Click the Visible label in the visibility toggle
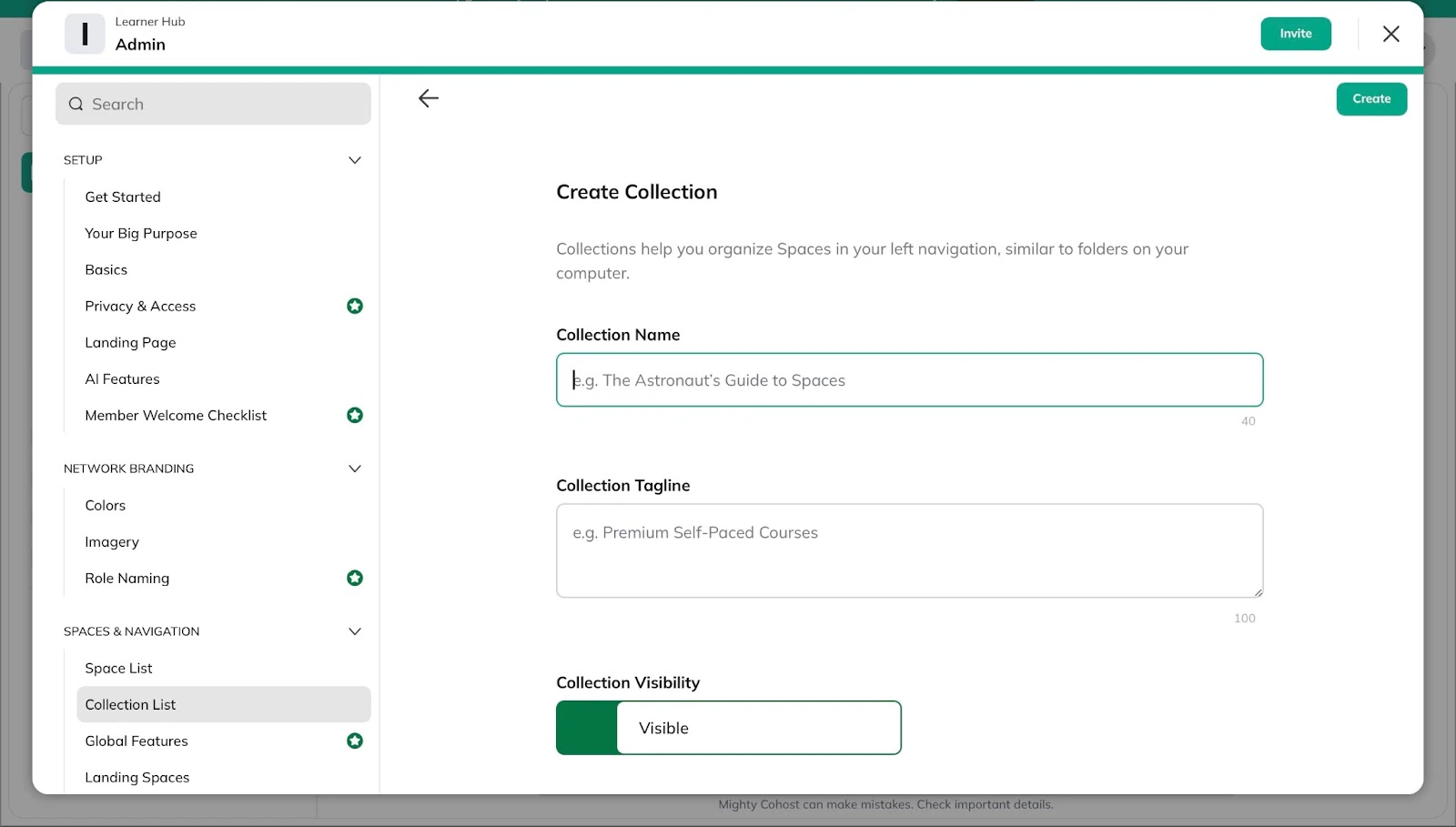Screen dimensions: 1456x827 (663, 728)
